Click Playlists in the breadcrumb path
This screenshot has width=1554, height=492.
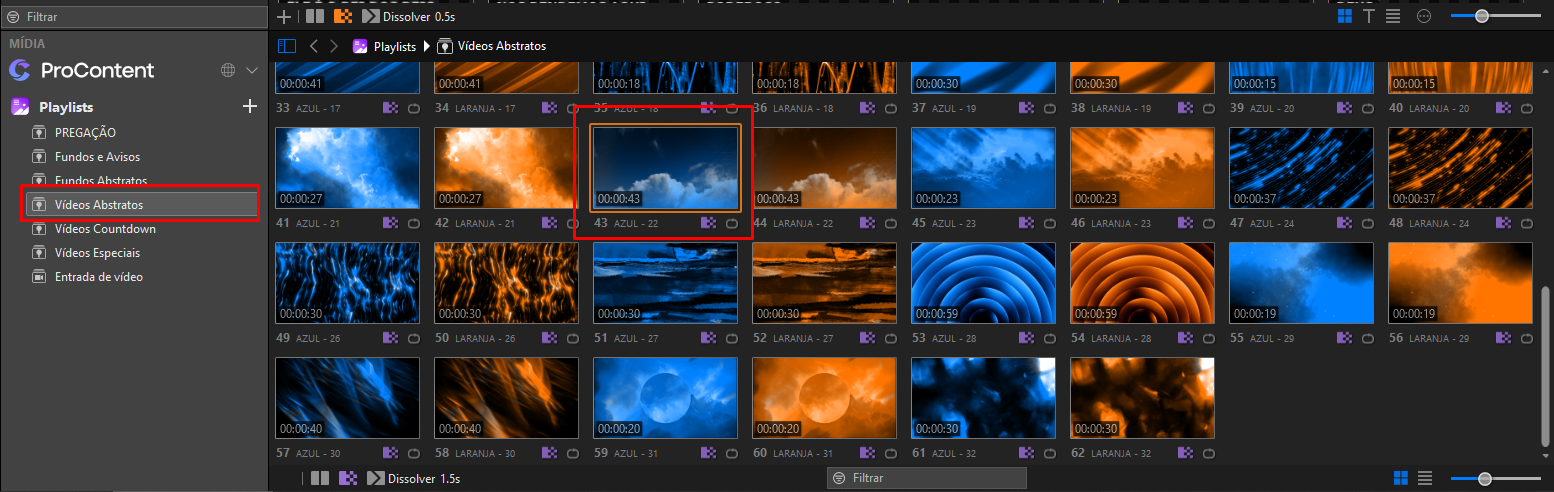tap(395, 46)
